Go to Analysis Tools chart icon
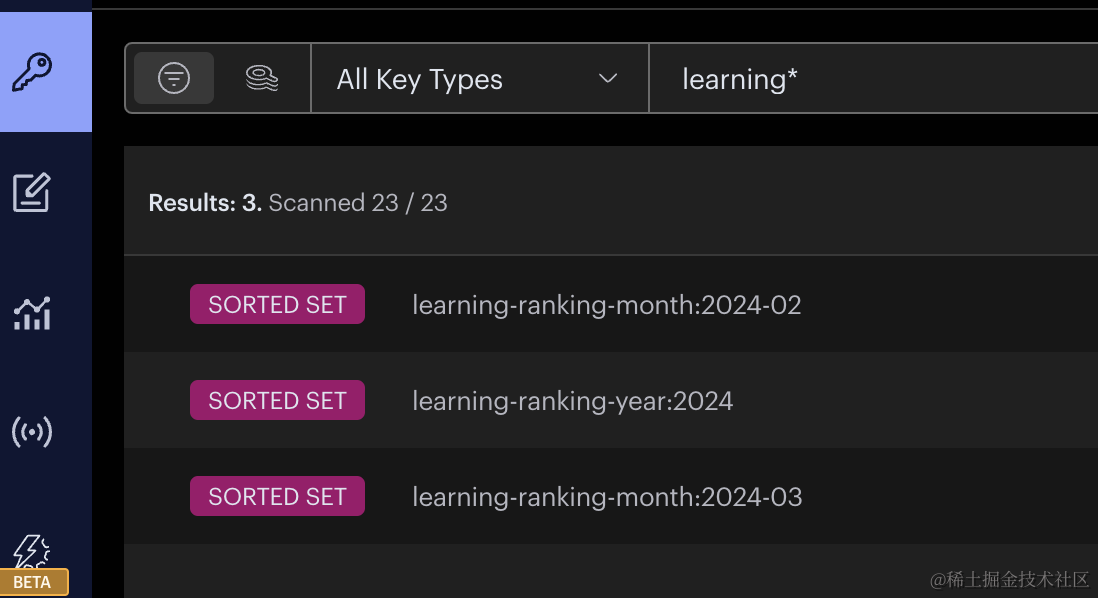Image resolution: width=1098 pixels, height=598 pixels. pyautogui.click(x=32, y=313)
